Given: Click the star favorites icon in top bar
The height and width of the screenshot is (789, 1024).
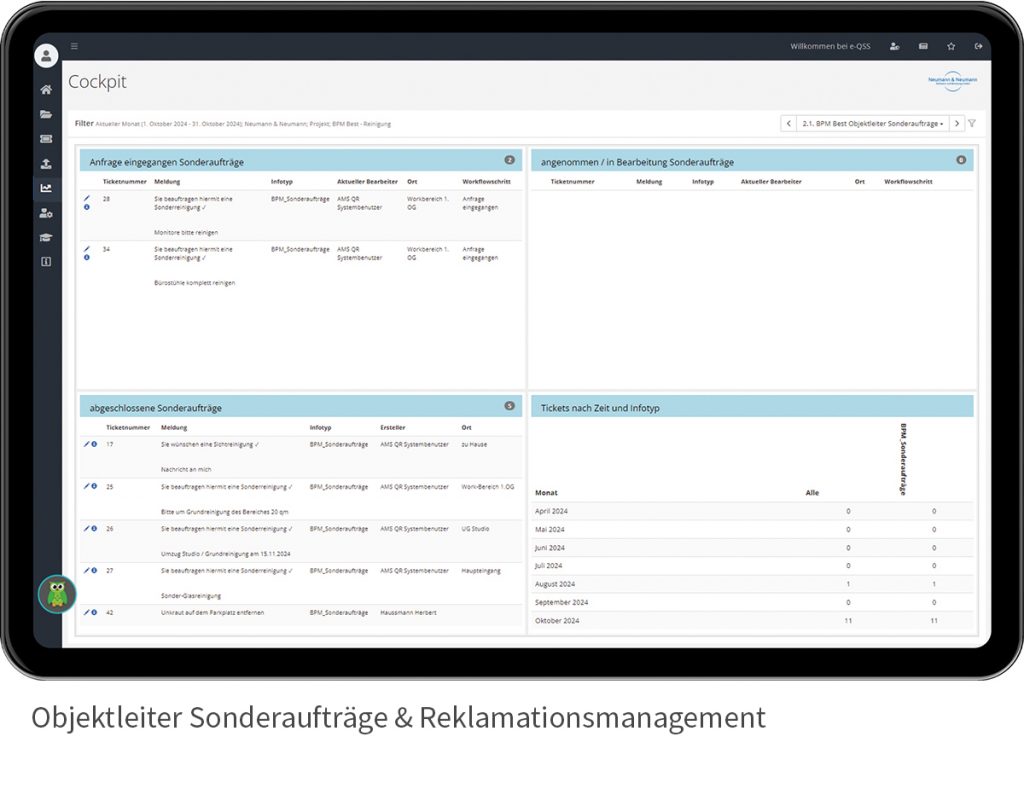Looking at the screenshot, I should click(x=951, y=46).
